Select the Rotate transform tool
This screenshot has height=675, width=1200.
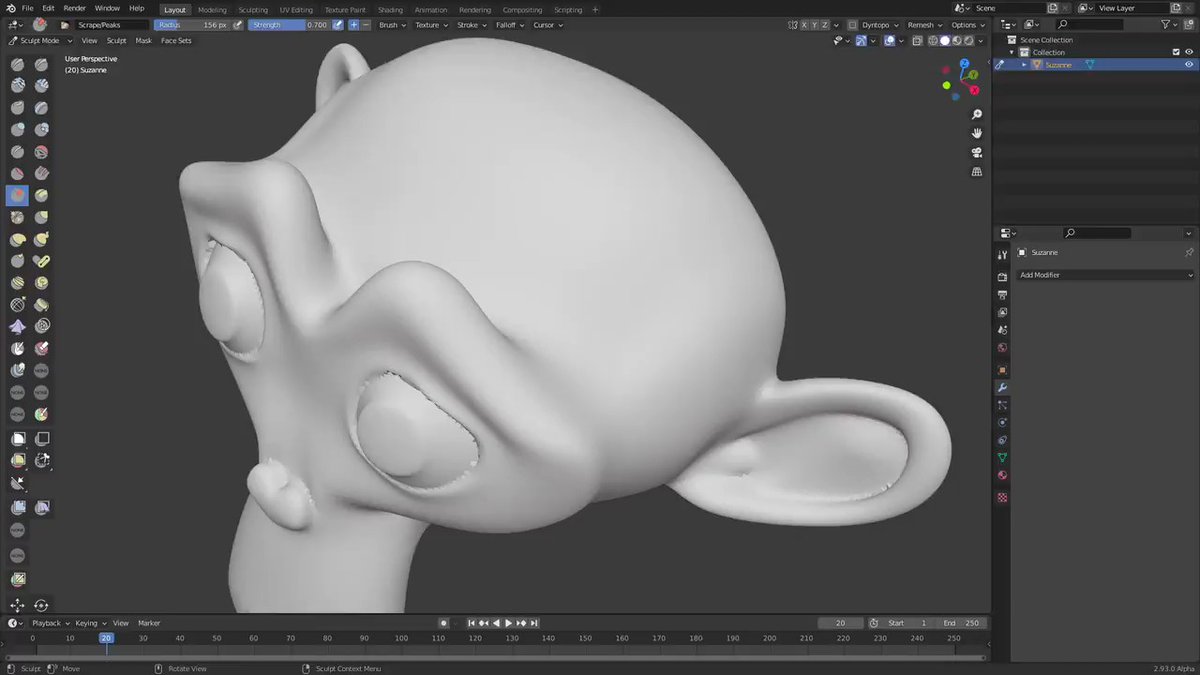pos(42,605)
